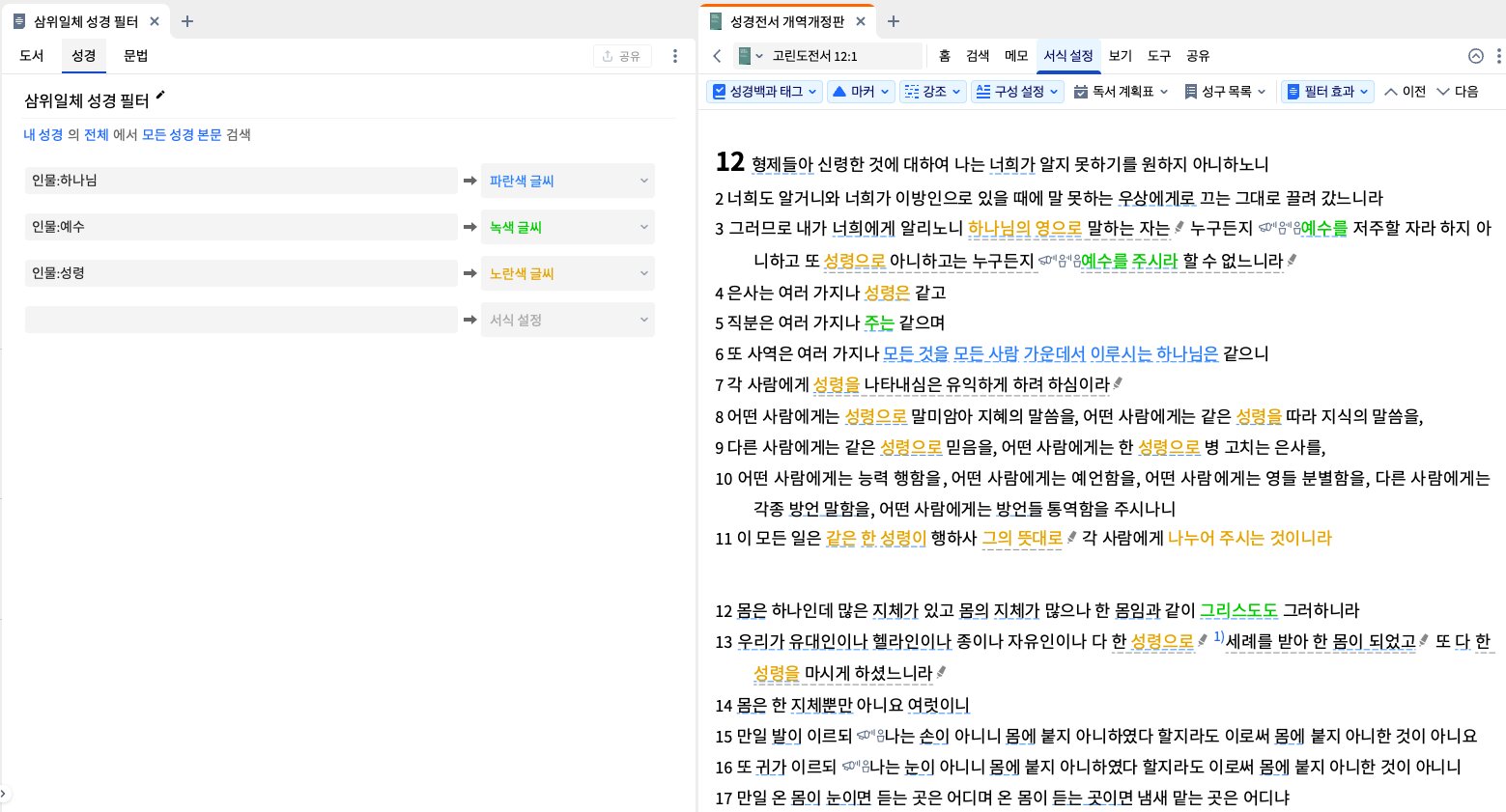Viewport: 1506px width, 812px height.
Task: Click the 내 성경 link
Action: click(x=43, y=135)
